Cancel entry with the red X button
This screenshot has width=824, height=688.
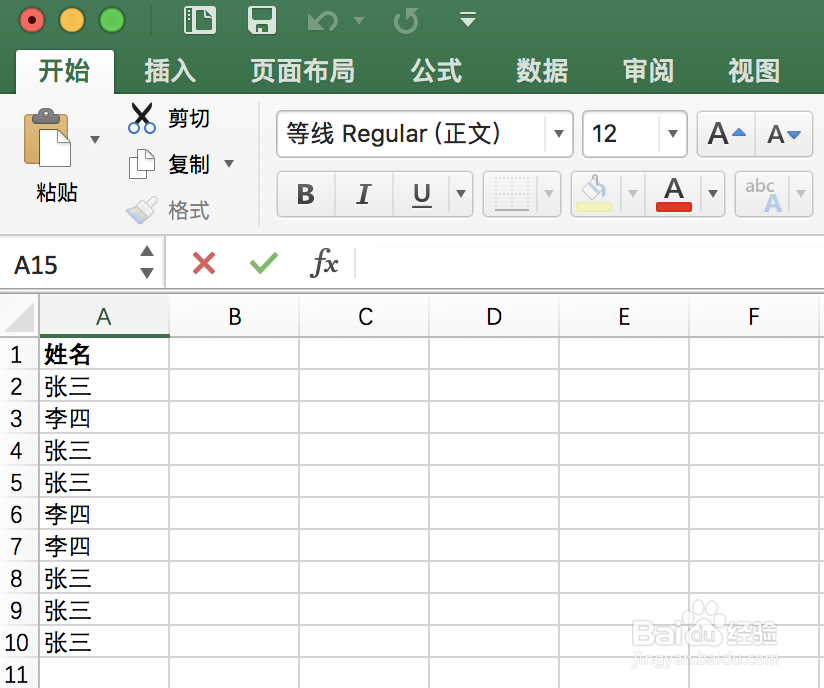[x=203, y=263]
